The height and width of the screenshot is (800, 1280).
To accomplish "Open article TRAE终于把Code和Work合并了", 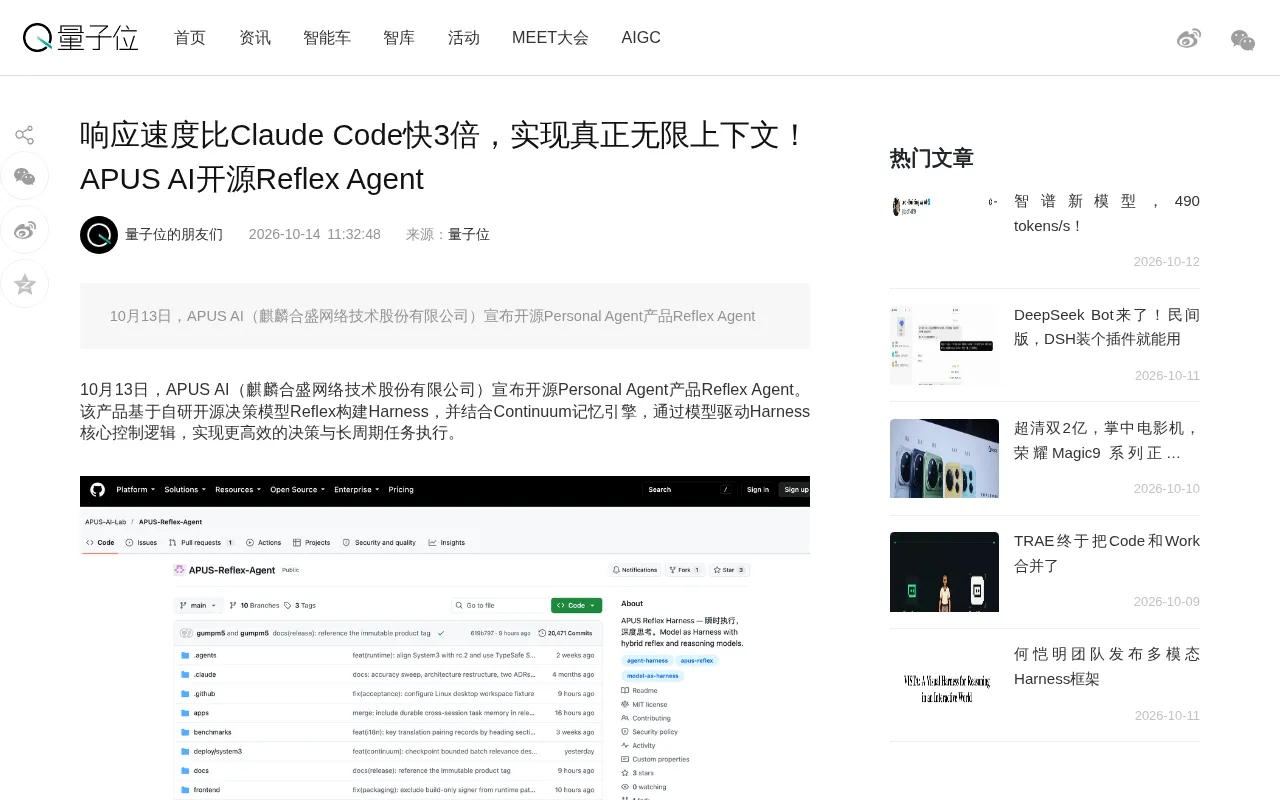I will tap(1107, 553).
